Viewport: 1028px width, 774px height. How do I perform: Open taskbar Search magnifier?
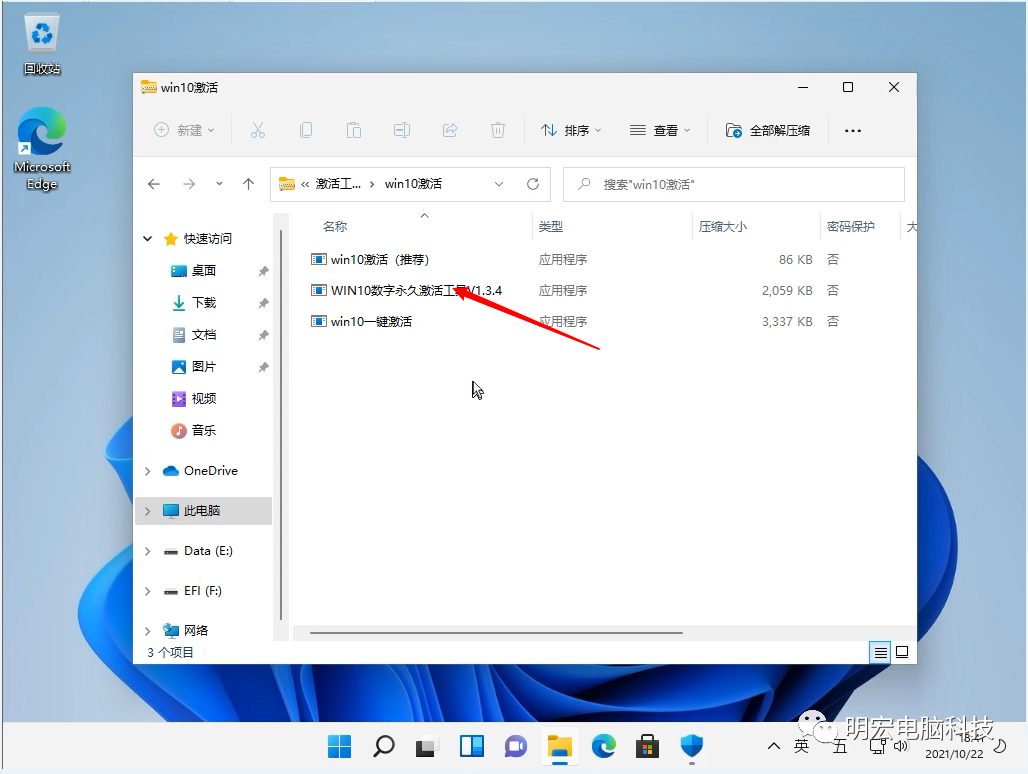coord(384,746)
